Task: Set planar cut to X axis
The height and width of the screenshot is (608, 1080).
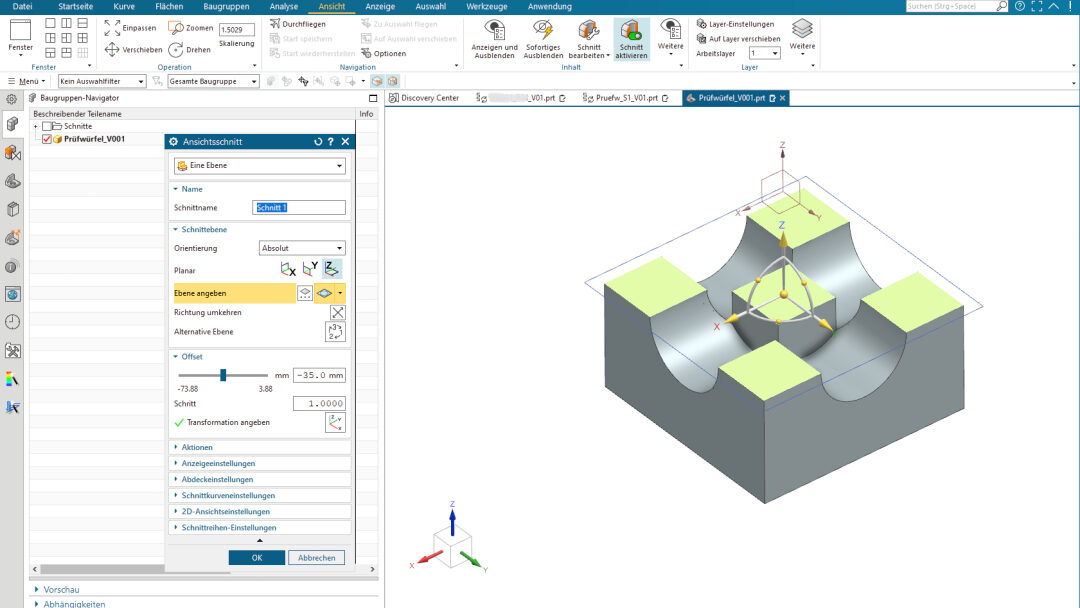Action: pos(288,269)
